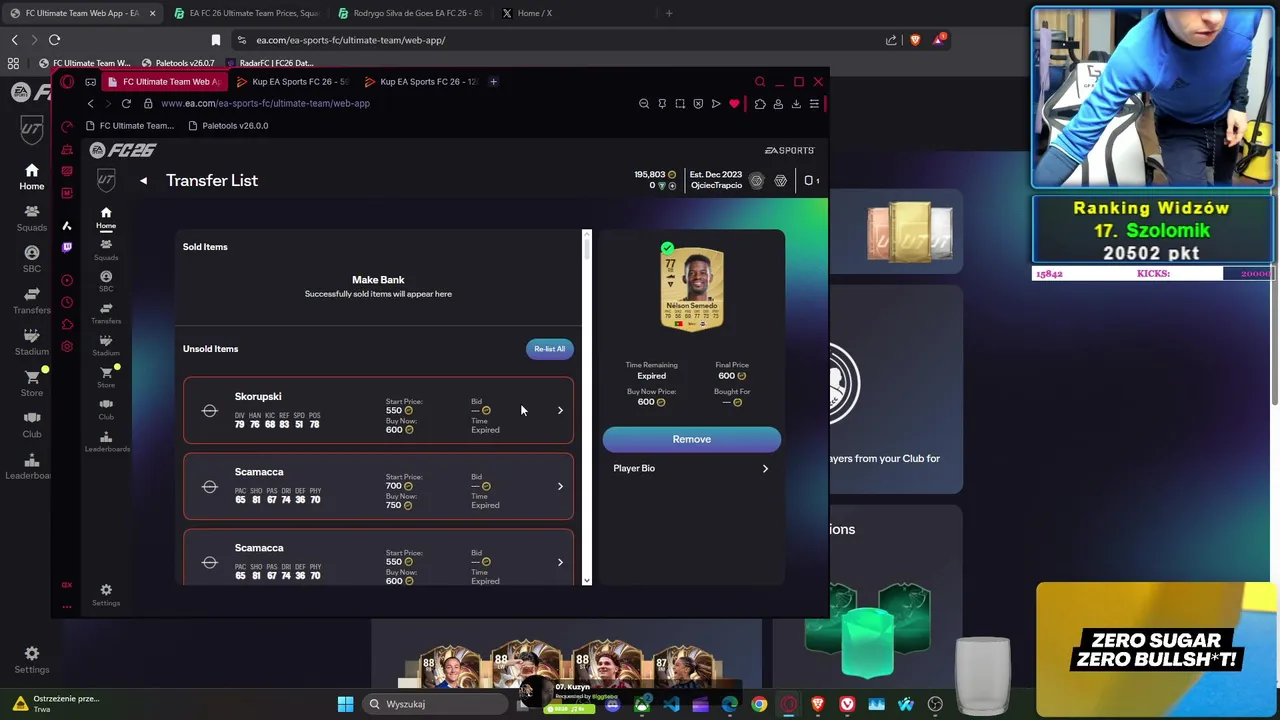1280x720 pixels.
Task: Switch to FC Ultimate Team Web App Opera tab
Action: pyautogui.click(x=164, y=82)
